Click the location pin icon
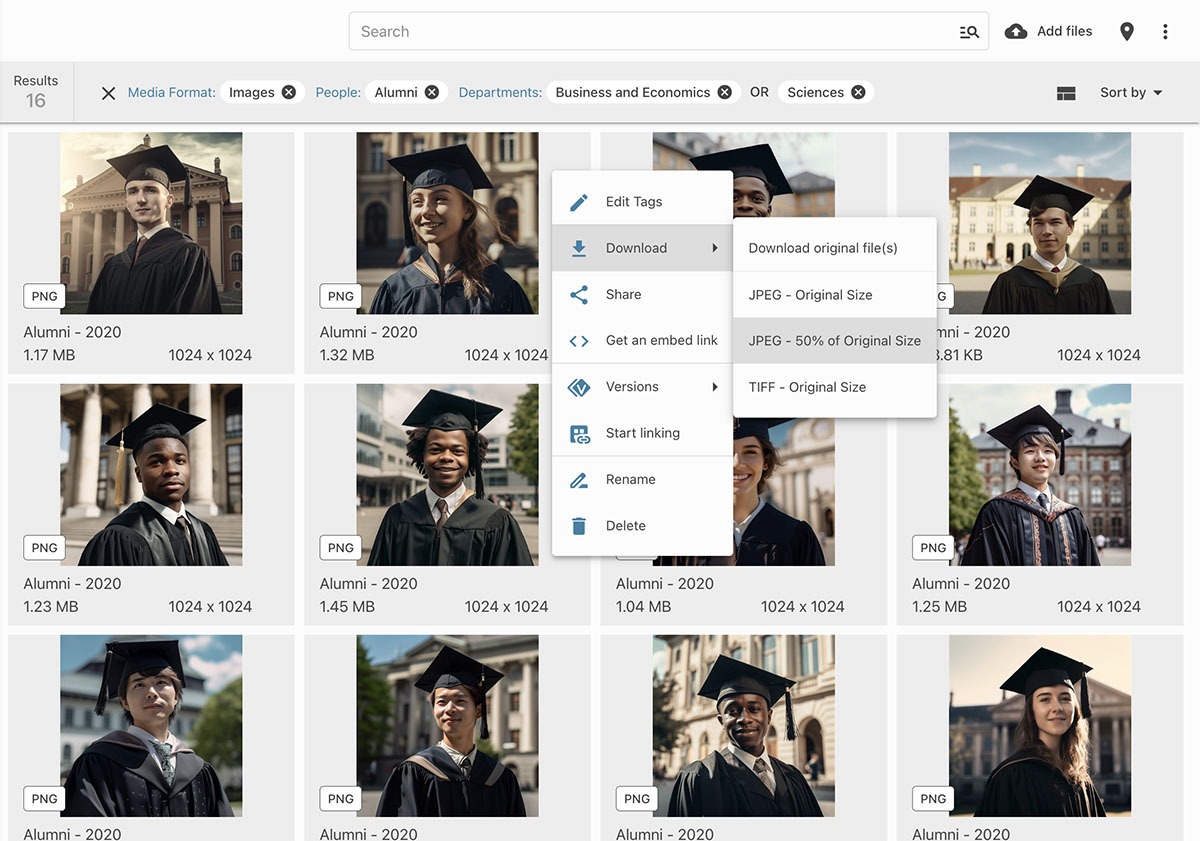This screenshot has height=841, width=1200. tap(1127, 32)
